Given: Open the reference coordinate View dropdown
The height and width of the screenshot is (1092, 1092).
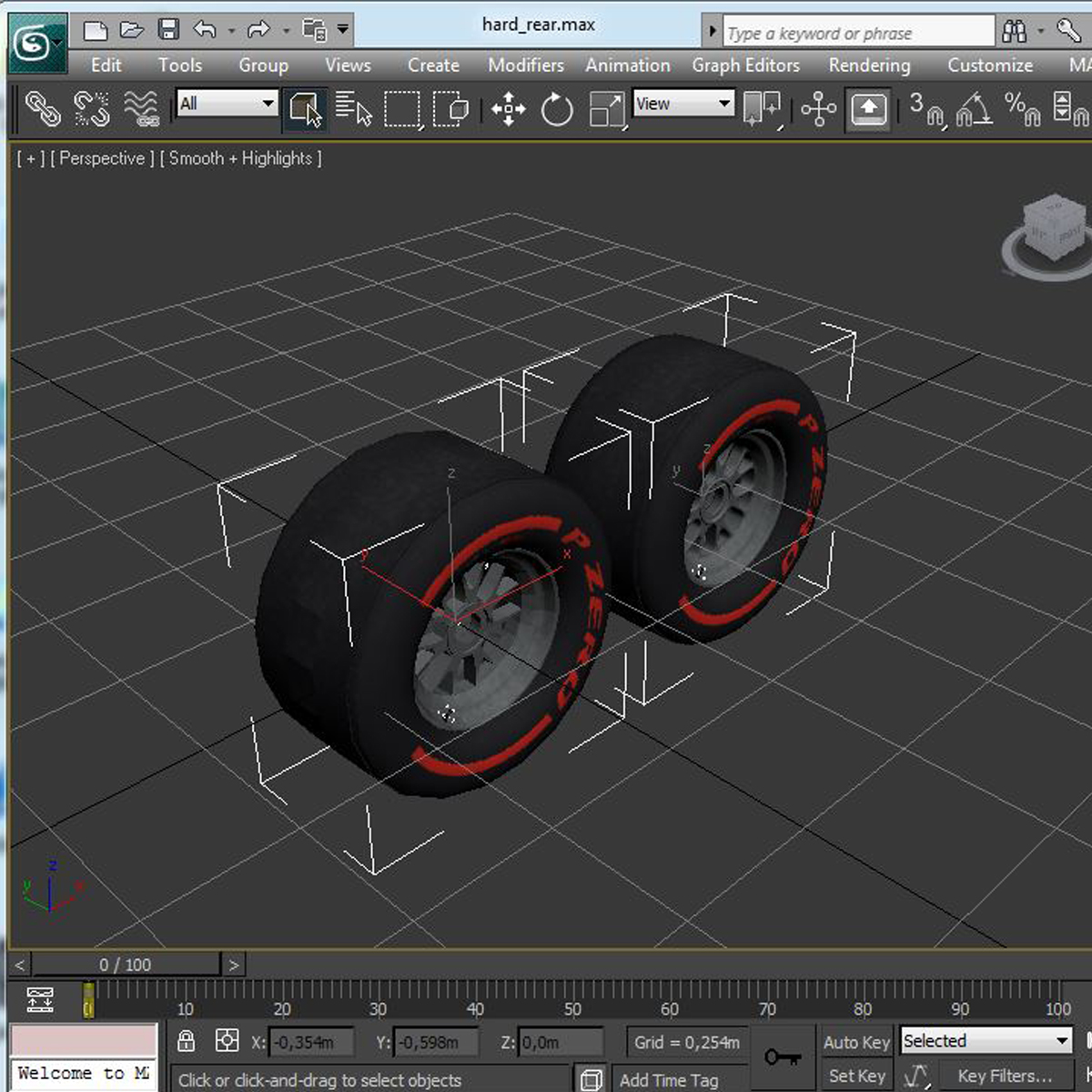Looking at the screenshot, I should point(683,103).
